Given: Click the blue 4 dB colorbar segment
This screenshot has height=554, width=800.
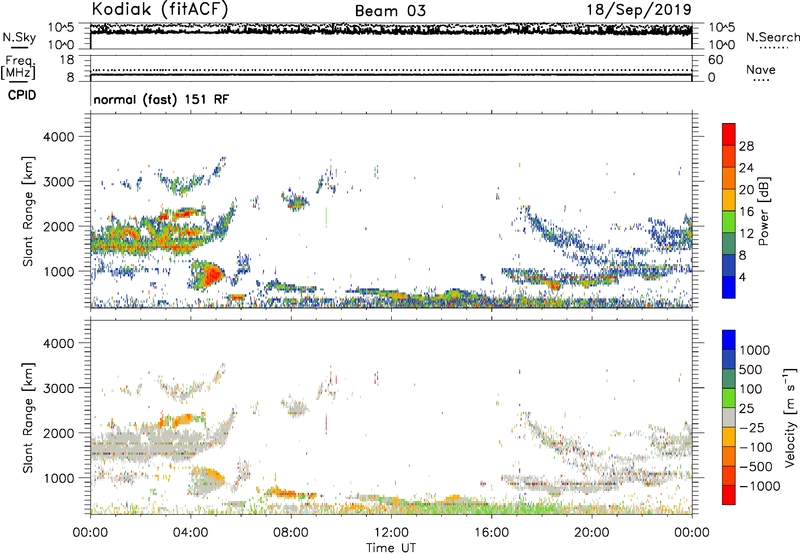Looking at the screenshot, I should pyautogui.click(x=729, y=287).
